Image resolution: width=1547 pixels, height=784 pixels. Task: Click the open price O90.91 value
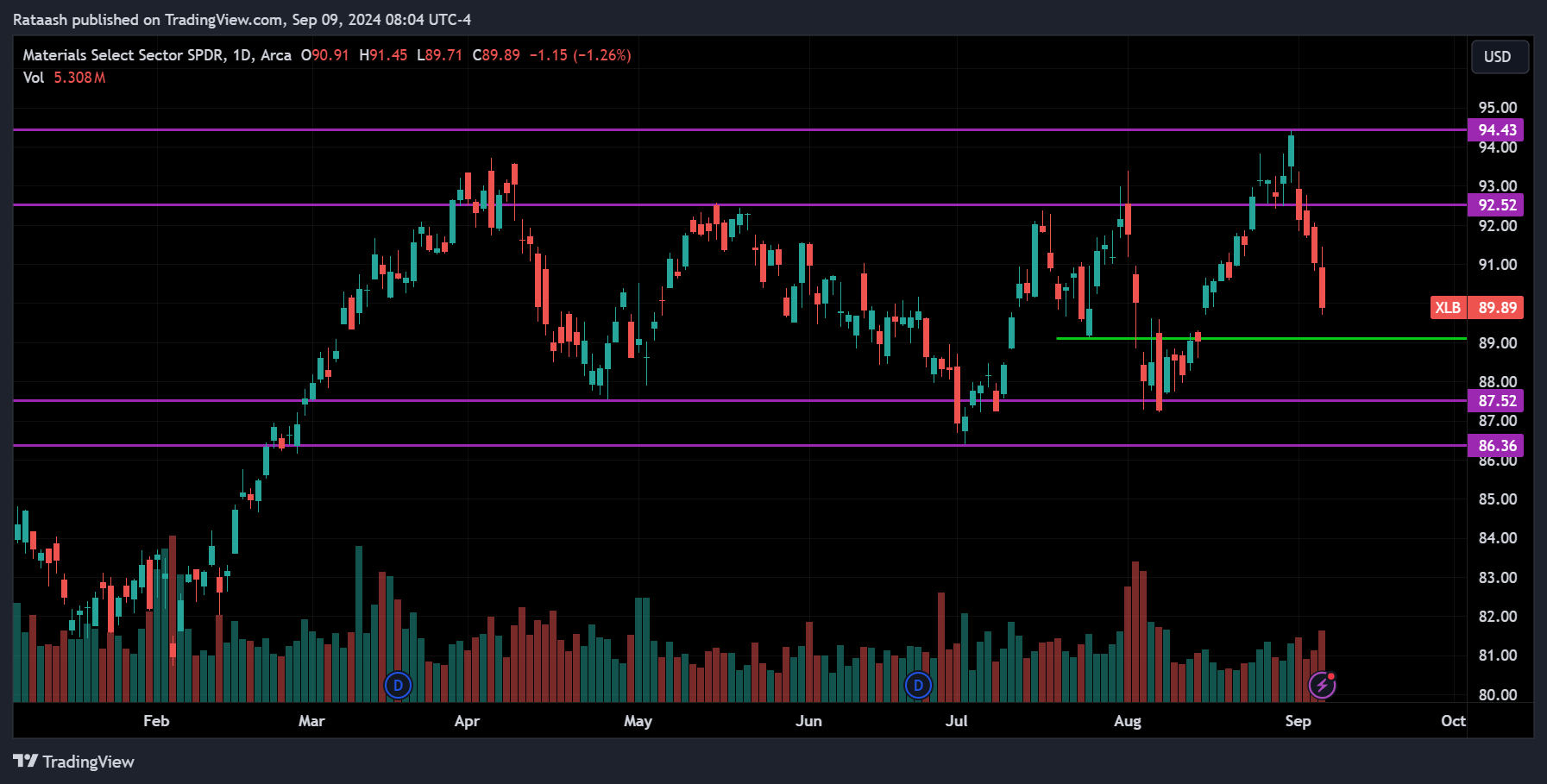324,55
